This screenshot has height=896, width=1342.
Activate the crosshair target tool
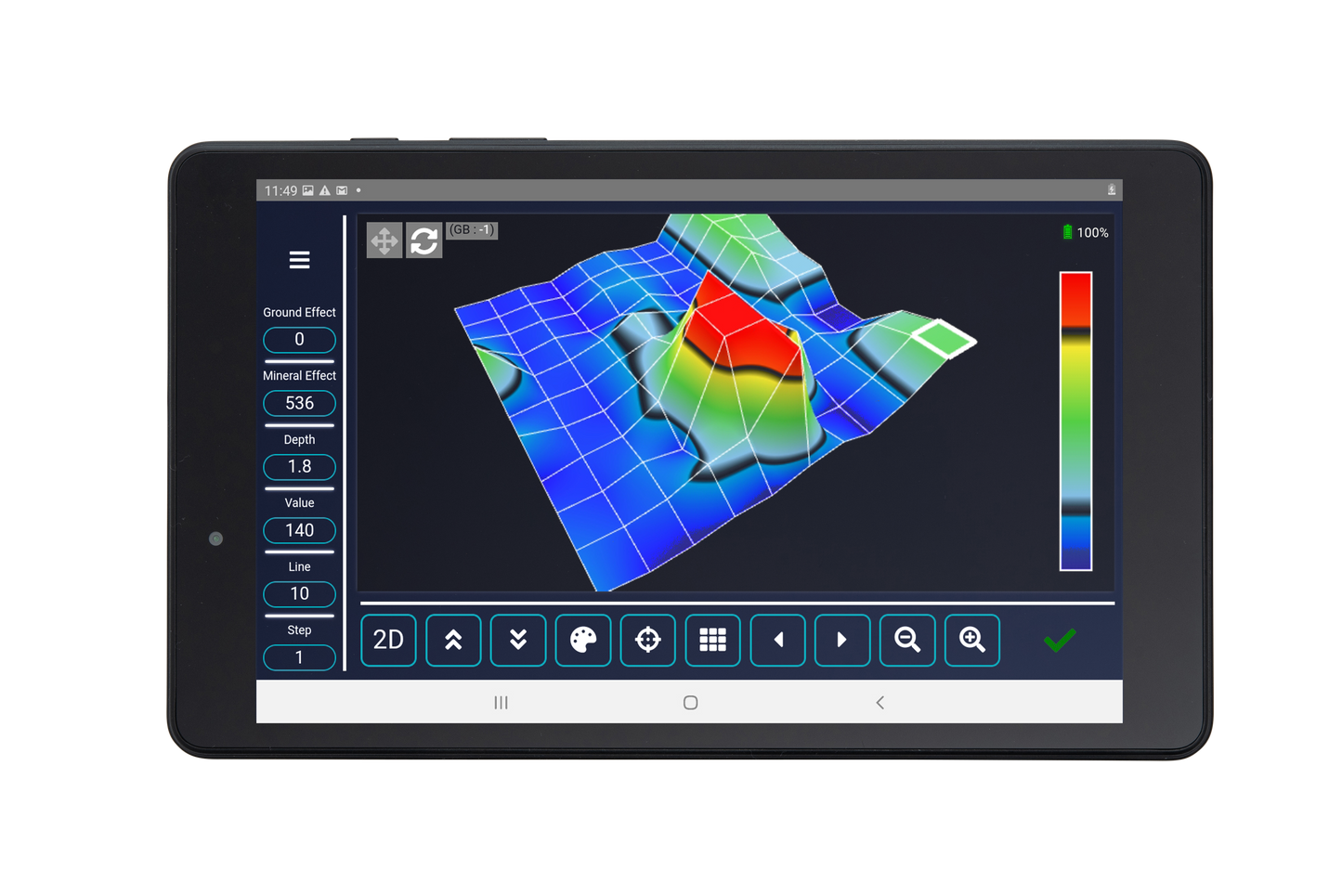pyautogui.click(x=648, y=640)
